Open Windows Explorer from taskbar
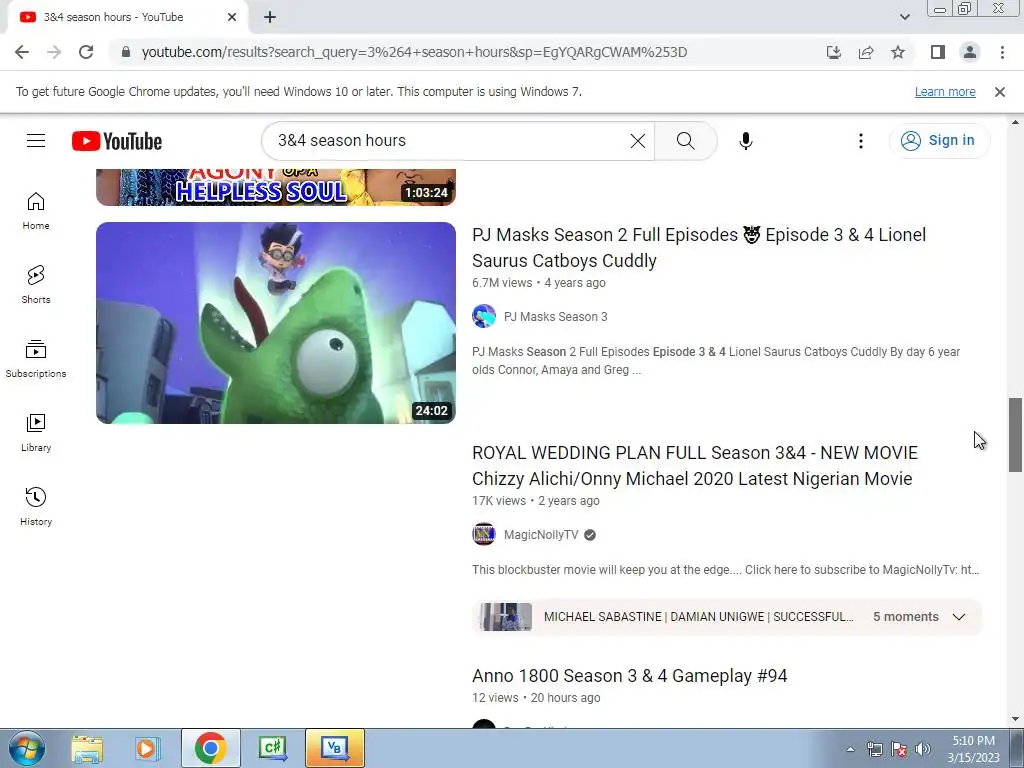The height and width of the screenshot is (768, 1024). (x=87, y=748)
